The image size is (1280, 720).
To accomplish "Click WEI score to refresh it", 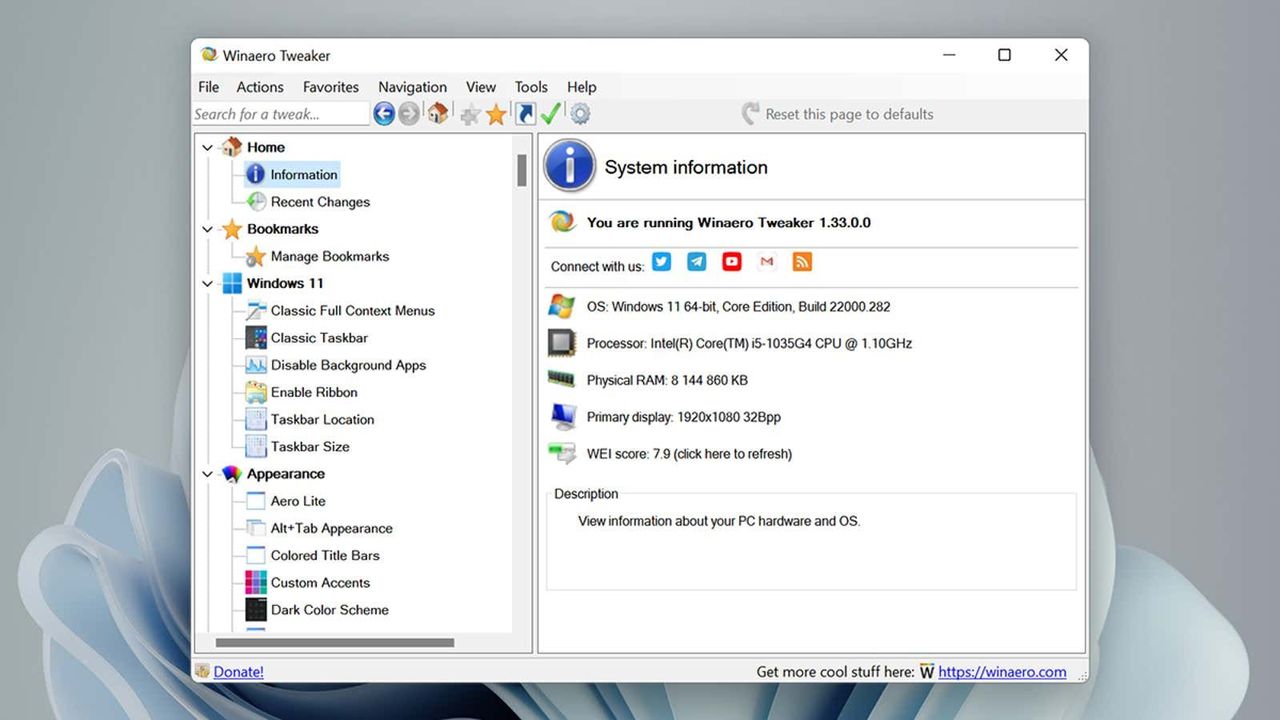I will pos(689,453).
